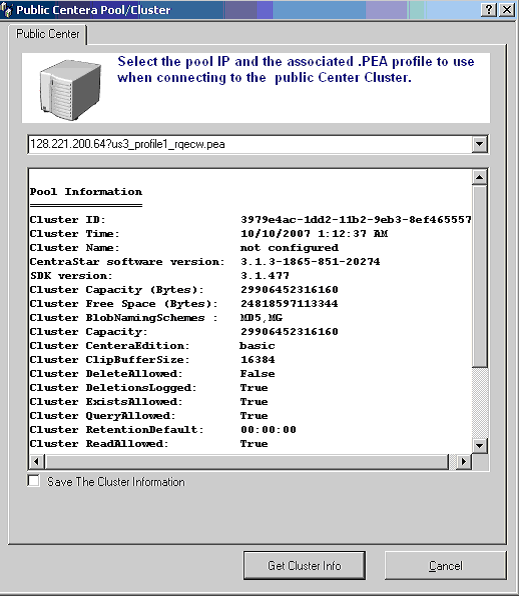Open the pool IP and PEA profile dropdown
The image size is (521, 597).
479,144
